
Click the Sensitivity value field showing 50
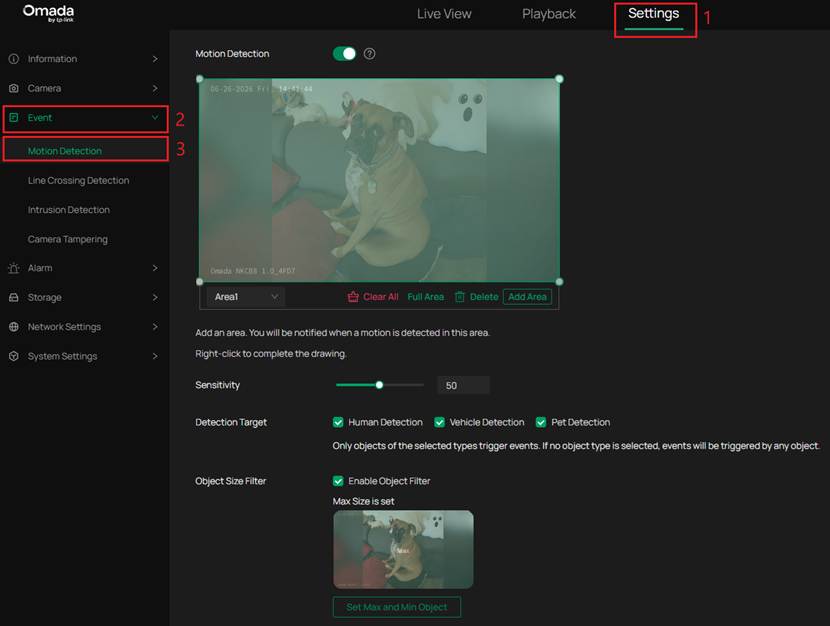463,385
